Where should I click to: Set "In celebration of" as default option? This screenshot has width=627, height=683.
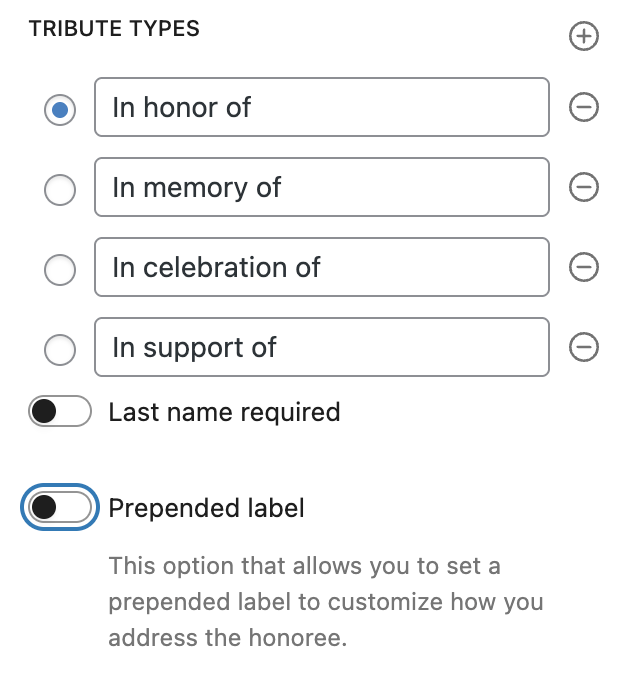[x=60, y=269]
